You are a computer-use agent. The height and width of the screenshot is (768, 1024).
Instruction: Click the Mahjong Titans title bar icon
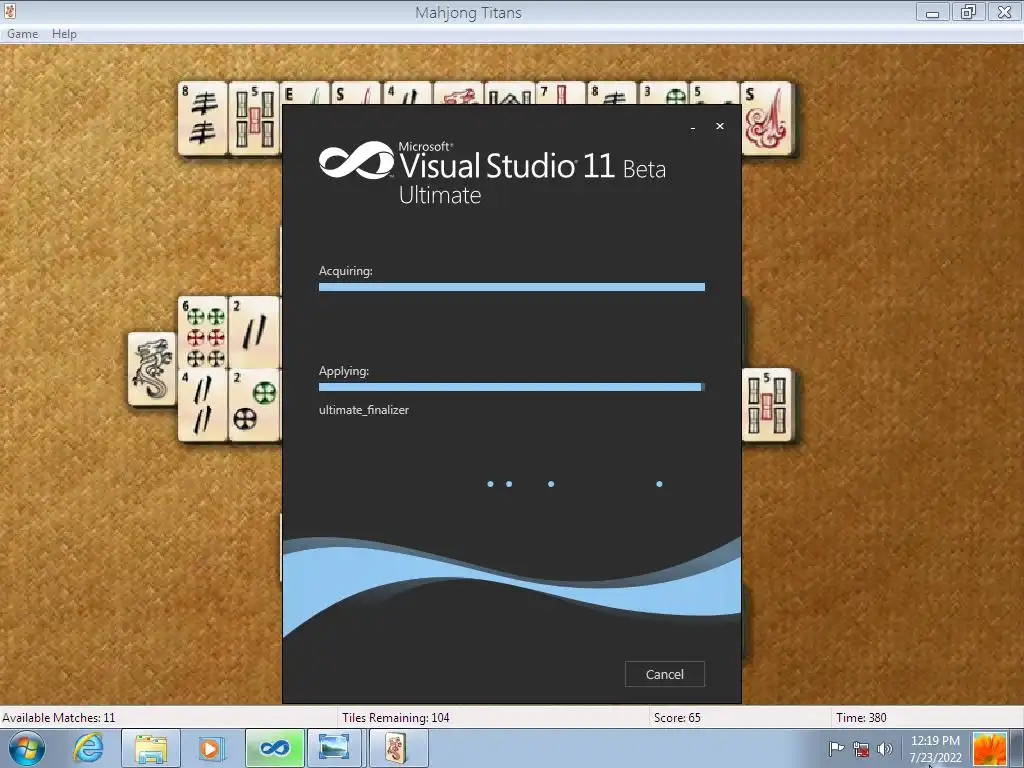click(x=10, y=11)
